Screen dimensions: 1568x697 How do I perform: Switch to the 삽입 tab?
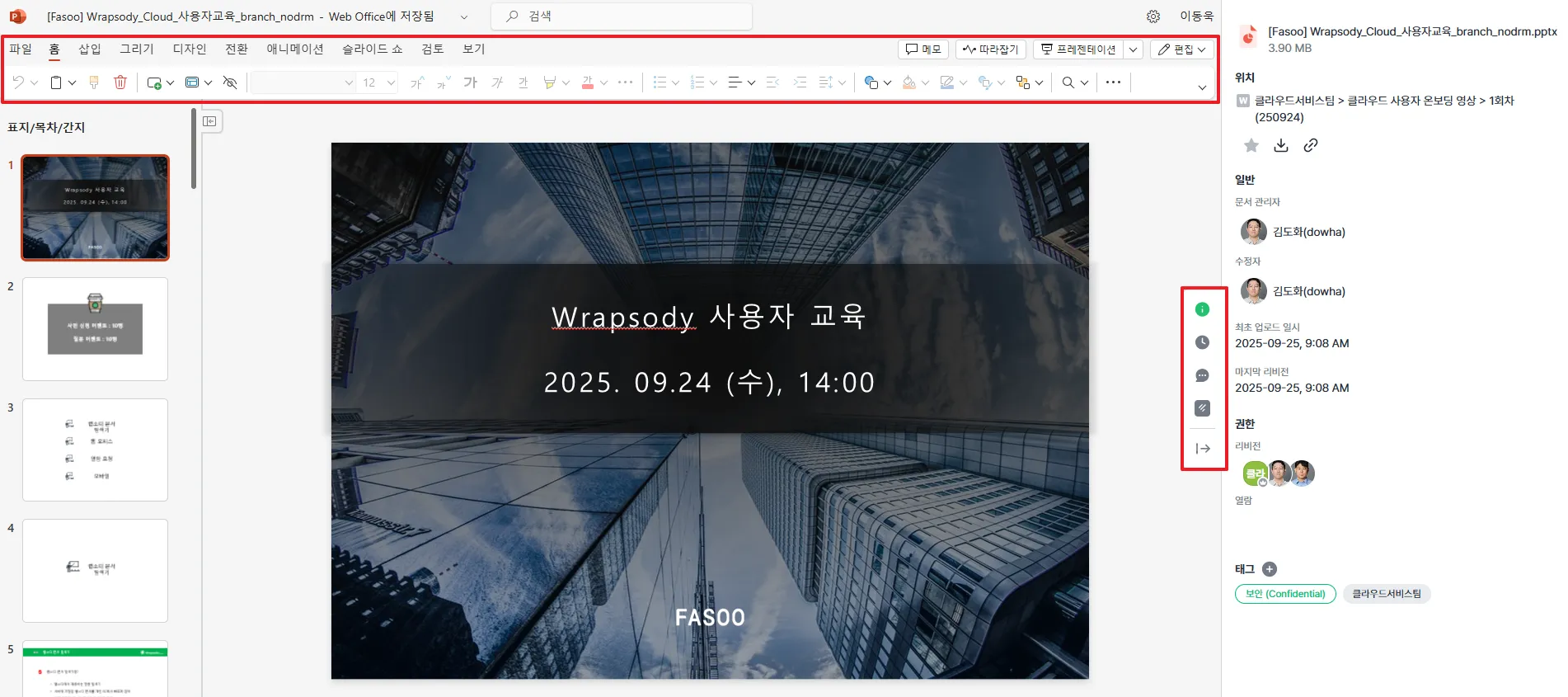click(x=90, y=49)
